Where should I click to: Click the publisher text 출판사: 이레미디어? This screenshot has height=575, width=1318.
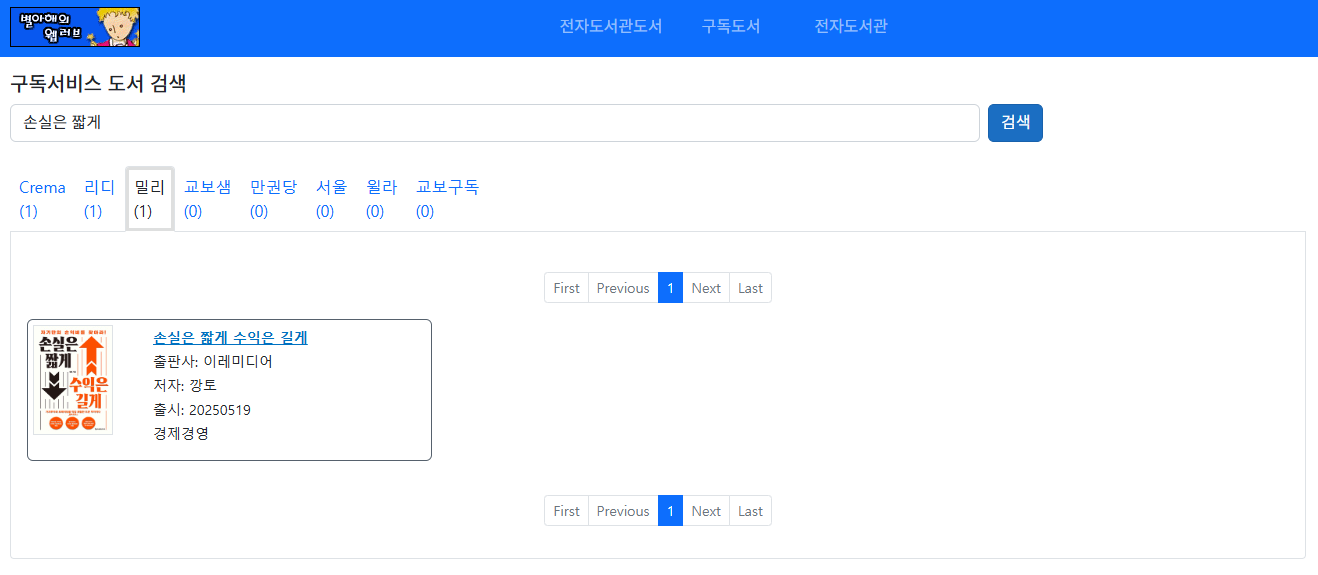coord(213,362)
